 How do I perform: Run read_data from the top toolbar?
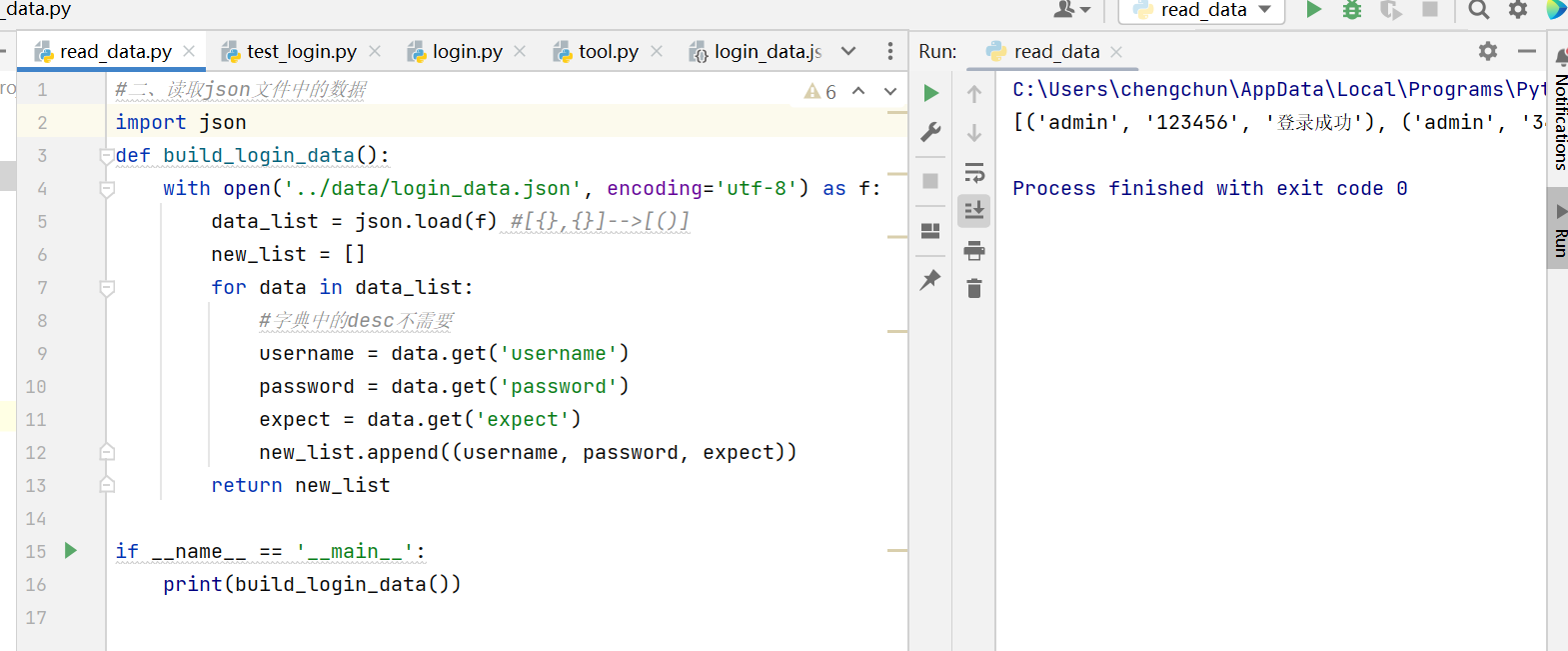click(1314, 10)
